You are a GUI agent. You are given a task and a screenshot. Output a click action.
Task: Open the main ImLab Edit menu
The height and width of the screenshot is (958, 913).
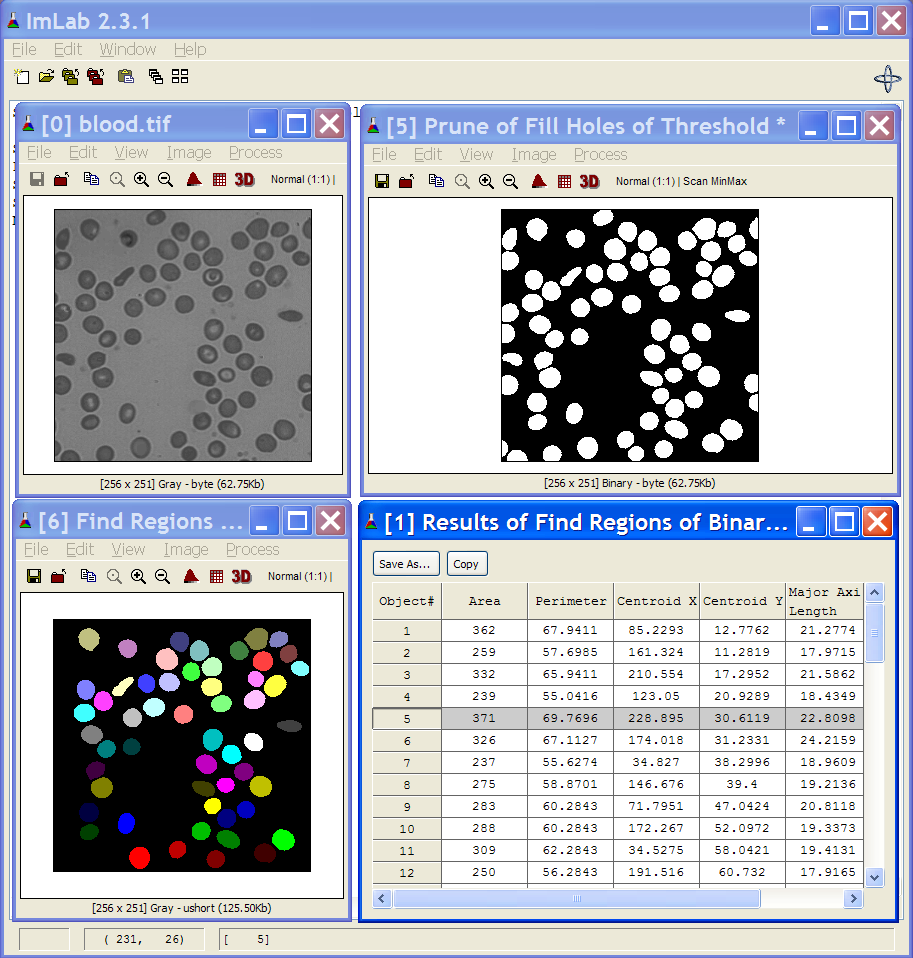68,49
